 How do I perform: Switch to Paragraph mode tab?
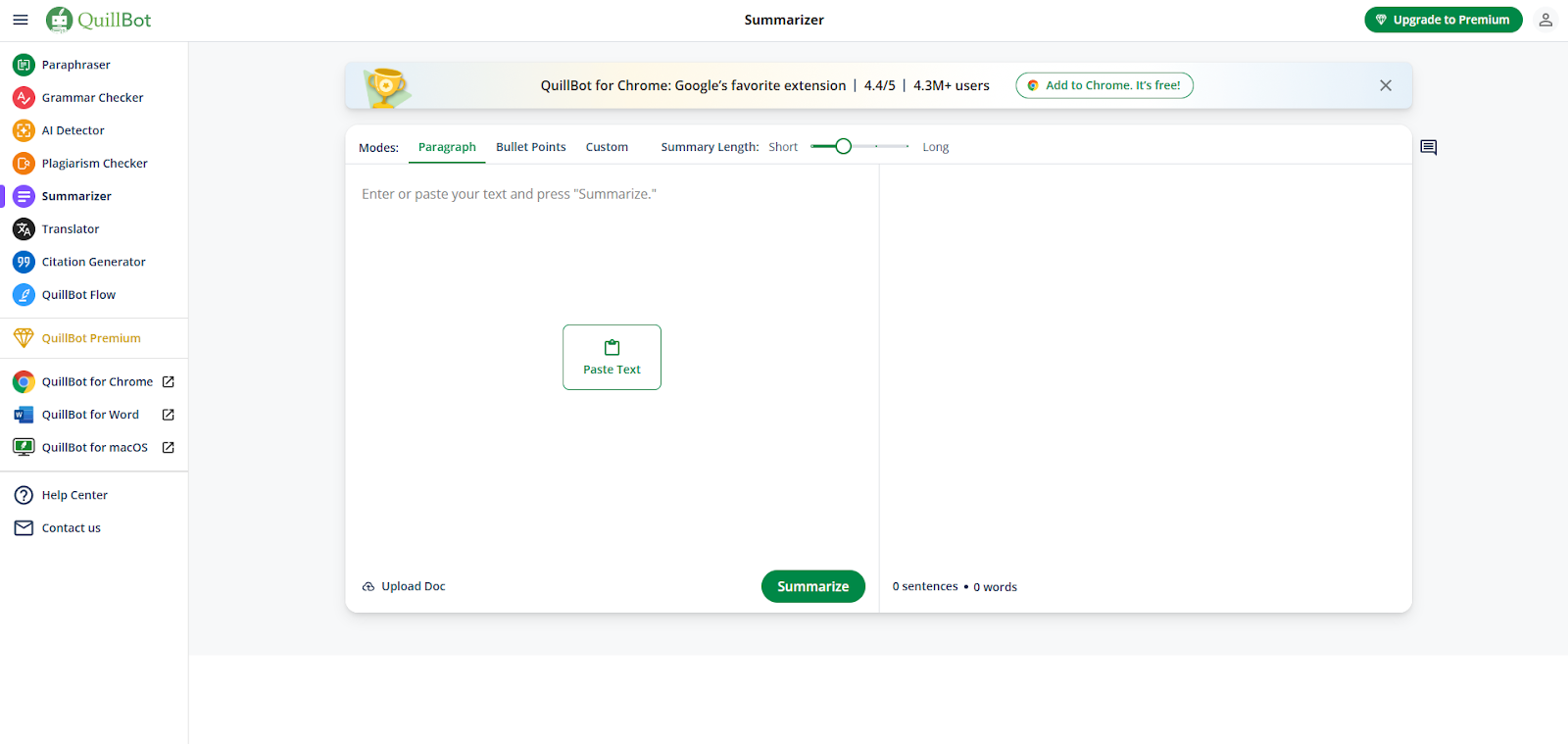click(447, 147)
